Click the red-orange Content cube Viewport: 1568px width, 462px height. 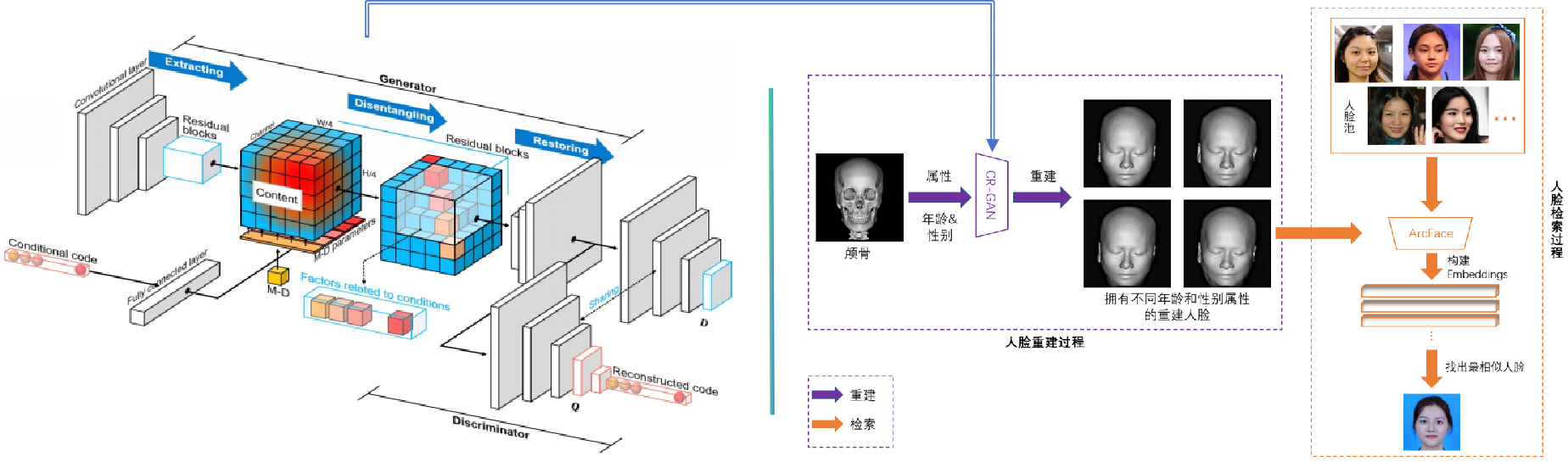(288, 182)
